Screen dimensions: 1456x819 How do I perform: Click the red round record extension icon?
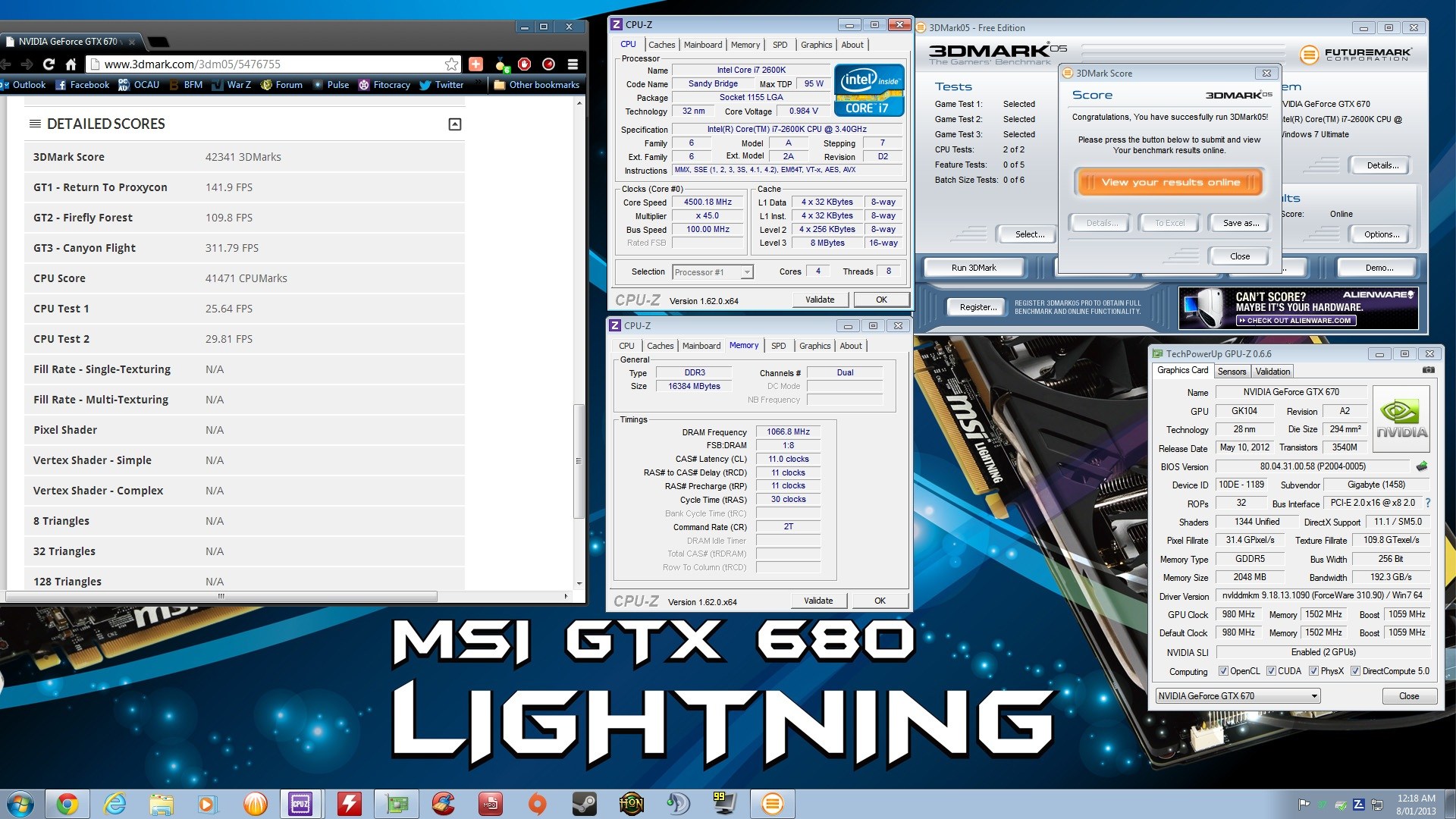pyautogui.click(x=548, y=64)
